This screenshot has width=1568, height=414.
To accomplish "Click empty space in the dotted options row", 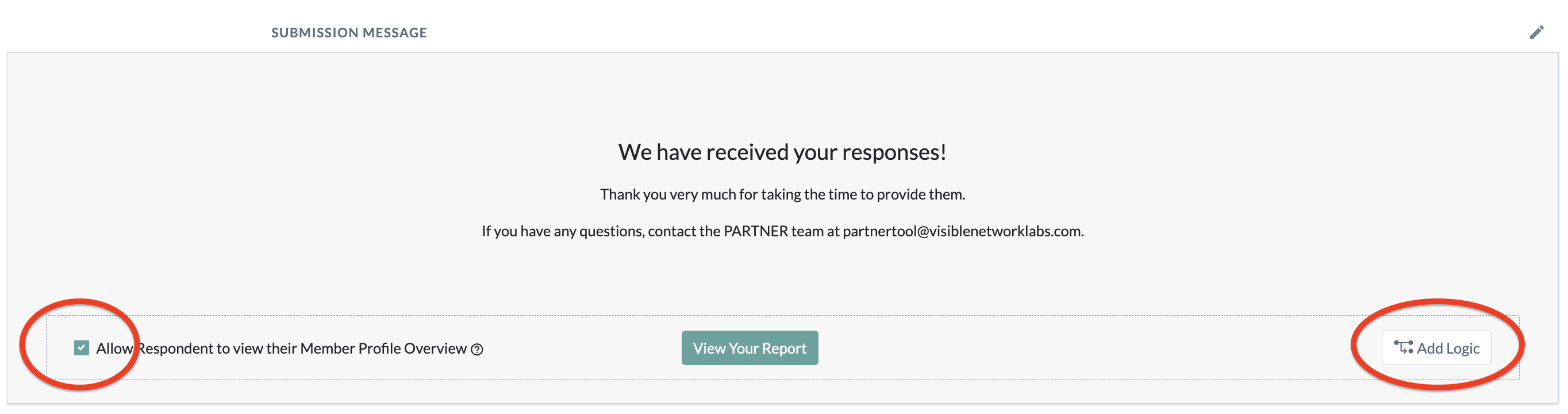I will click(x=1096, y=348).
